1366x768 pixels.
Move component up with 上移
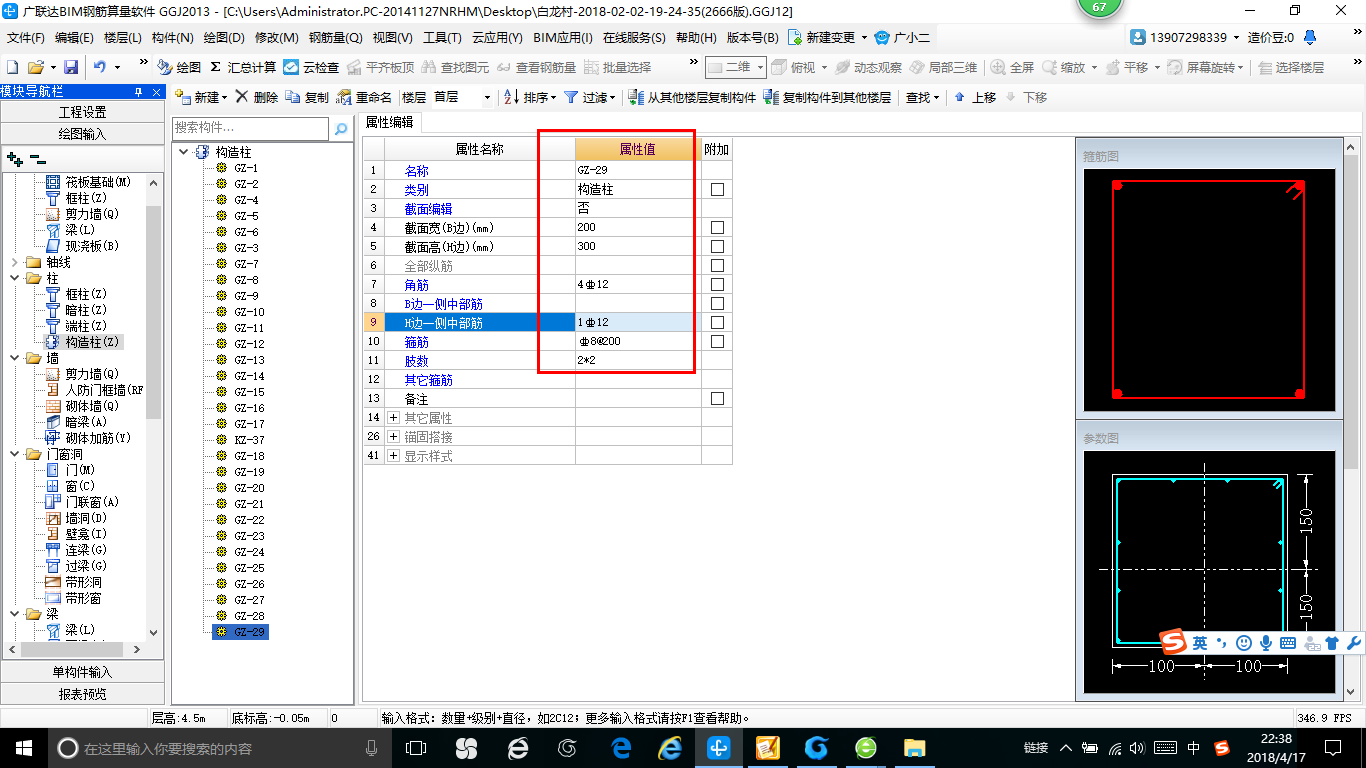point(975,97)
